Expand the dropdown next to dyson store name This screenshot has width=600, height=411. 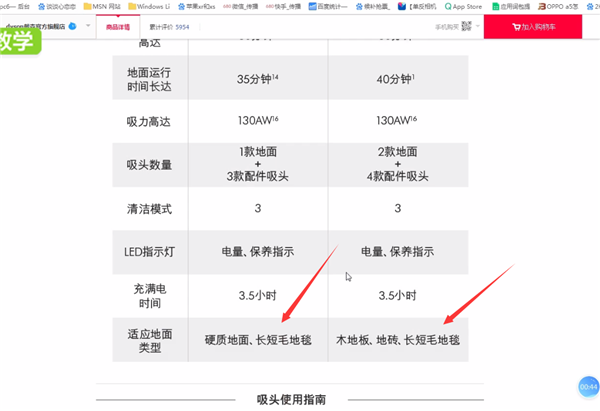pos(88,26)
